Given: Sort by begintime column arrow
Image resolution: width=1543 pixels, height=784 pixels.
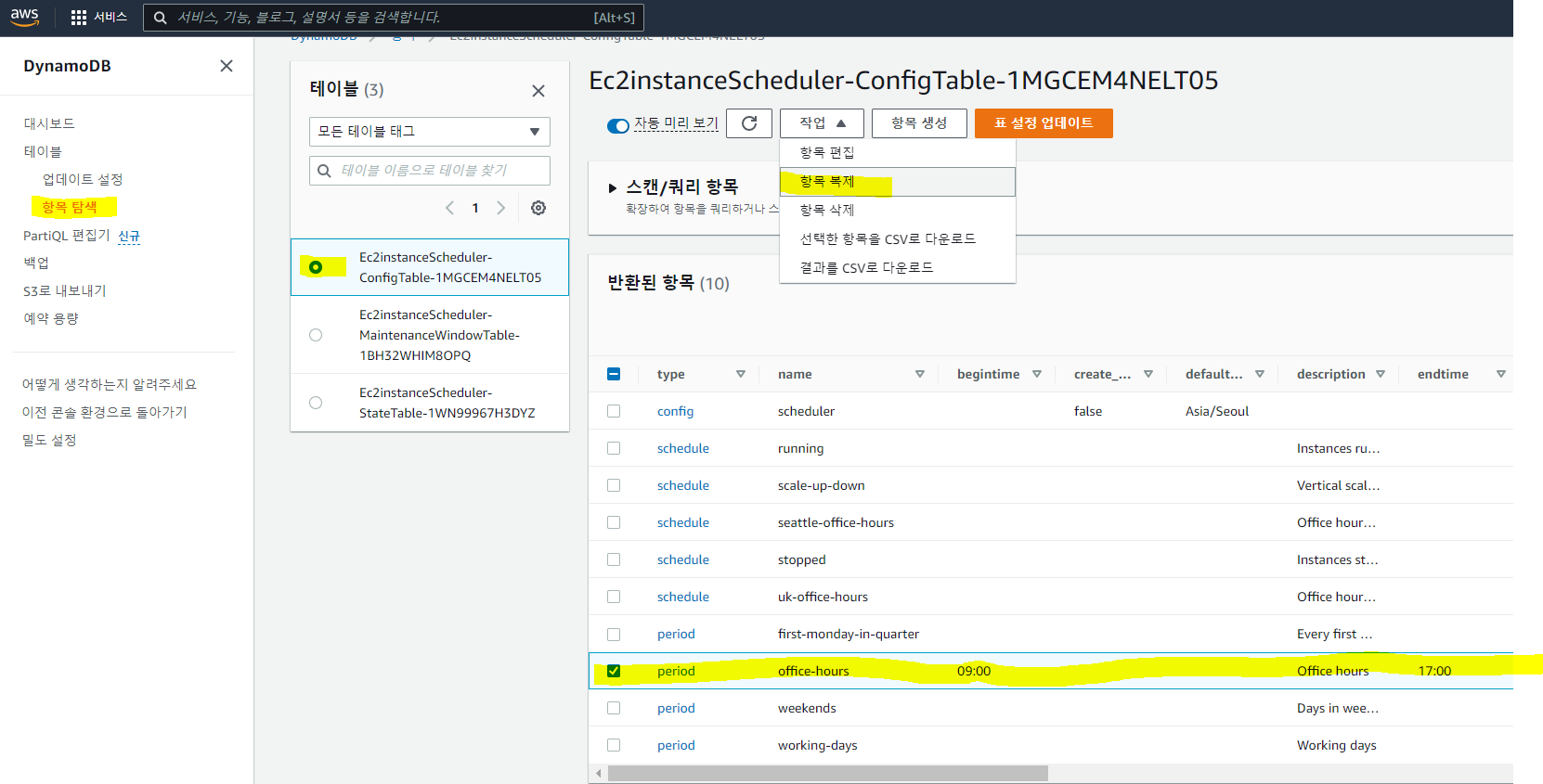Looking at the screenshot, I should tap(1037, 374).
